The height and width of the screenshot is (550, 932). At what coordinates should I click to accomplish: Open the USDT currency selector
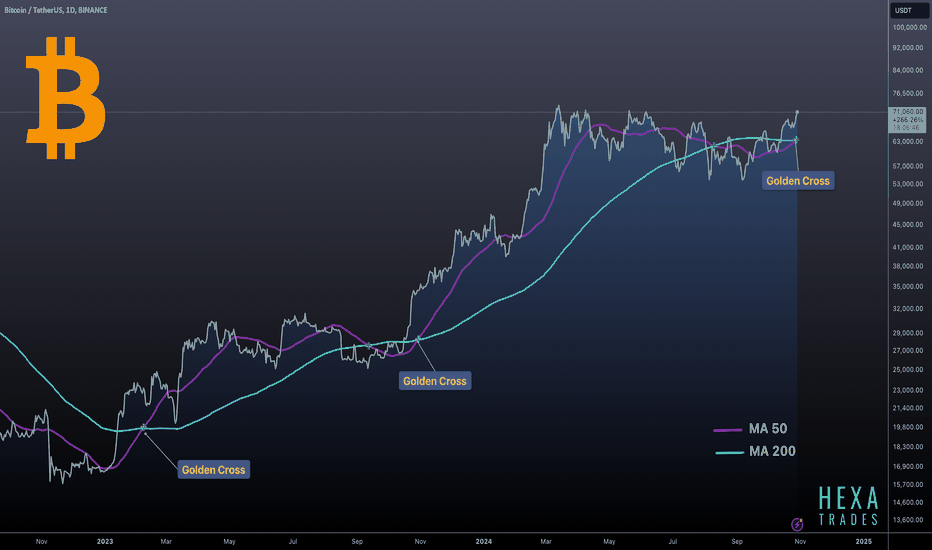click(908, 10)
